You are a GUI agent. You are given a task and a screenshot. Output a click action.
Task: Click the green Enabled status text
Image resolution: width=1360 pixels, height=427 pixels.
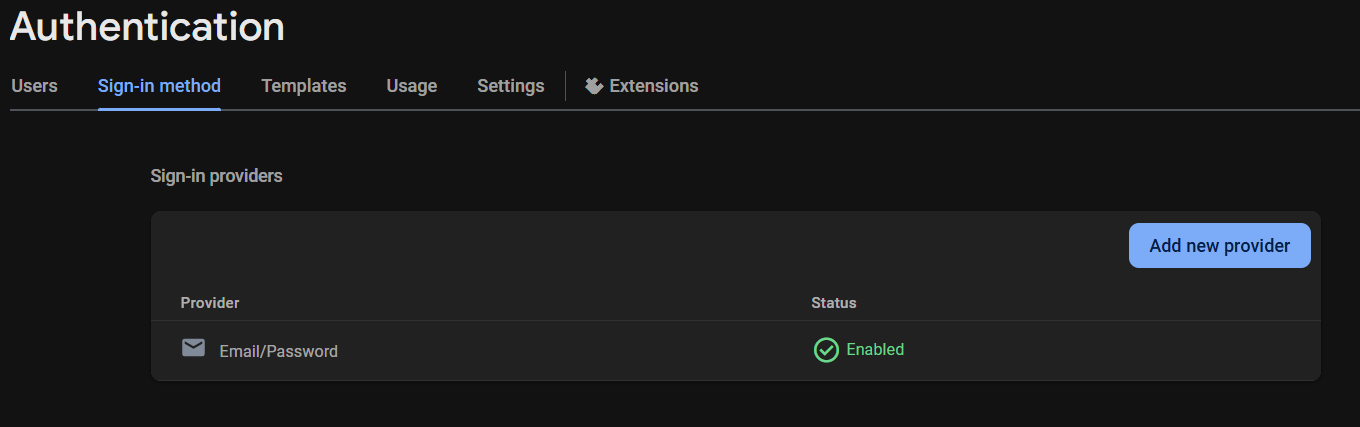point(875,349)
